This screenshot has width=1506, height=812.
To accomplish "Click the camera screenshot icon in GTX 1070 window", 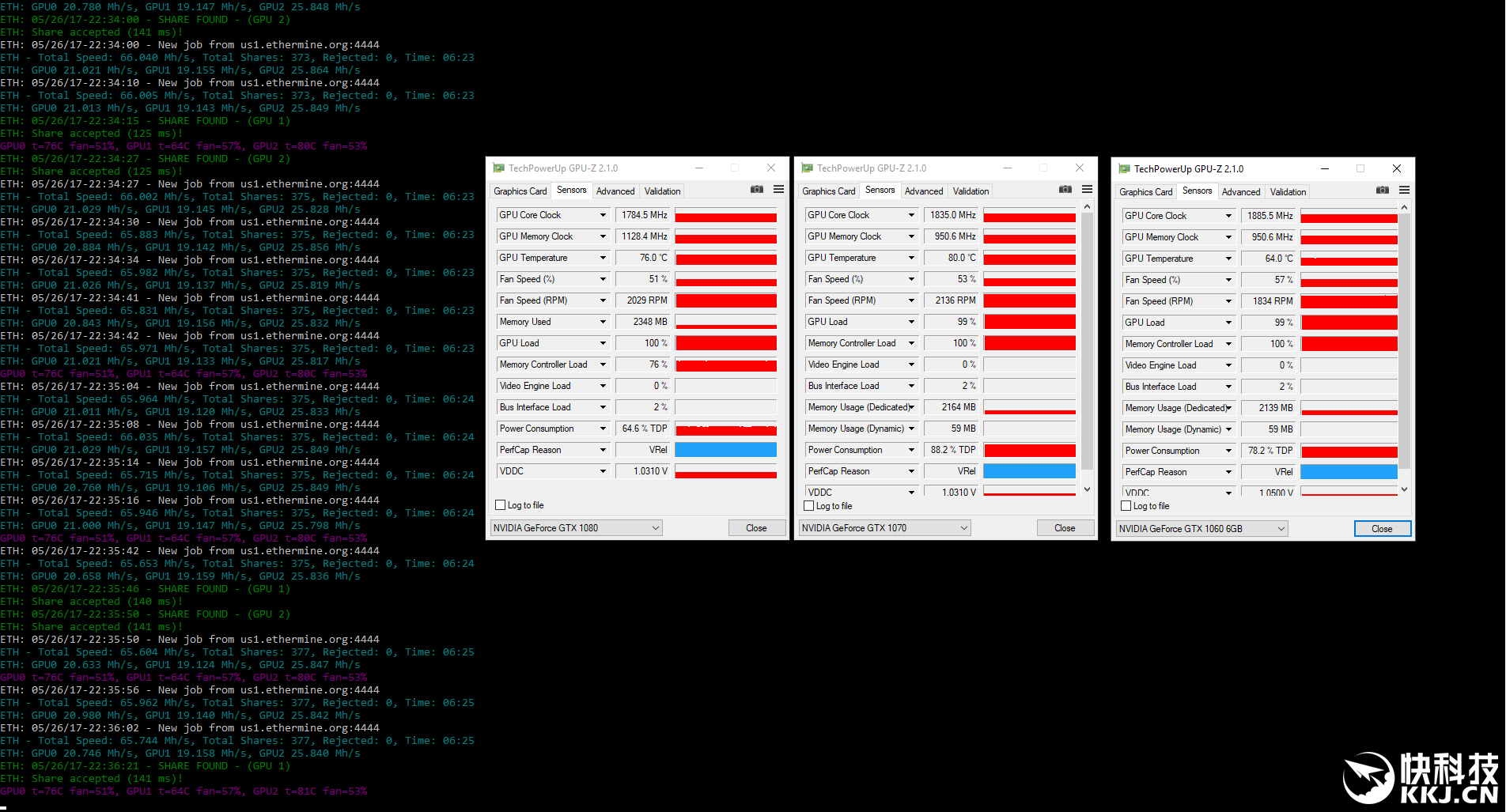I will coord(1065,190).
